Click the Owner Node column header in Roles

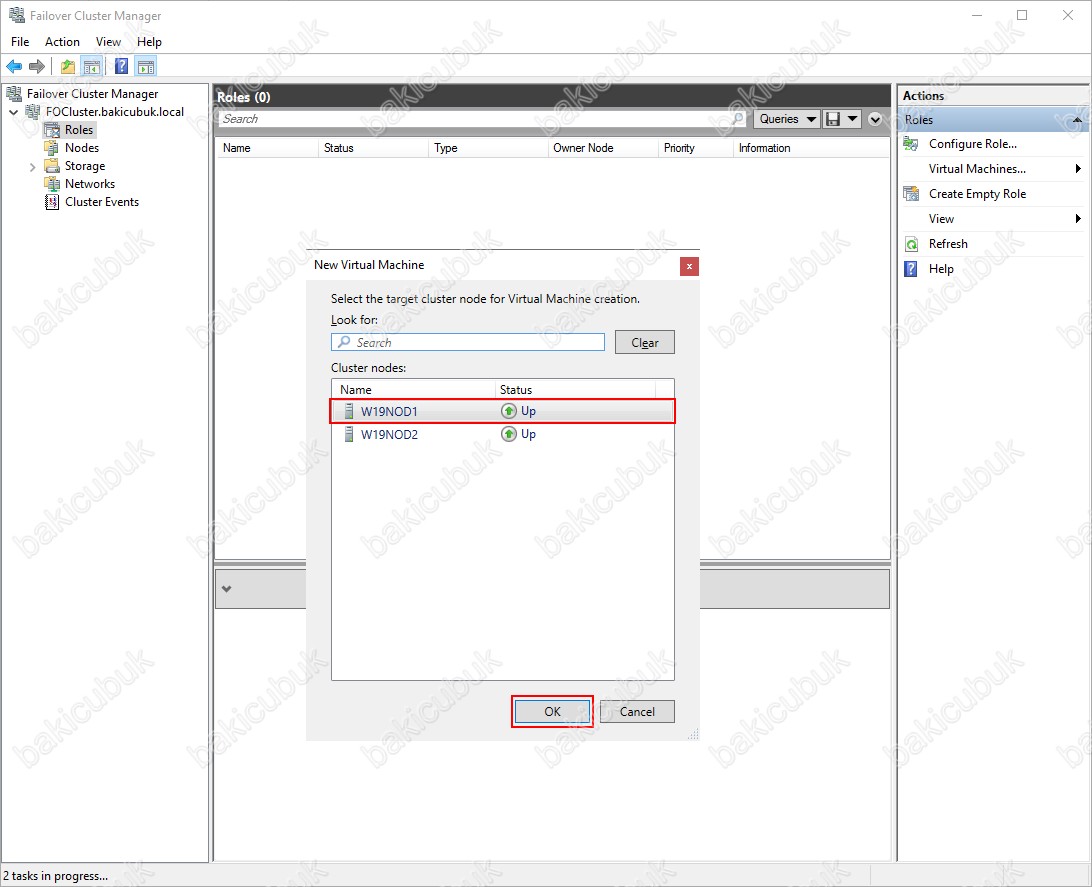click(x=602, y=148)
